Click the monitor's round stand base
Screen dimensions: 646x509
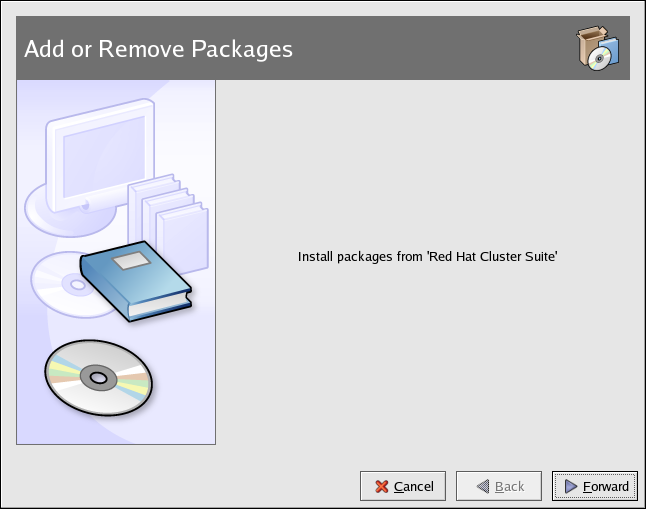point(70,212)
